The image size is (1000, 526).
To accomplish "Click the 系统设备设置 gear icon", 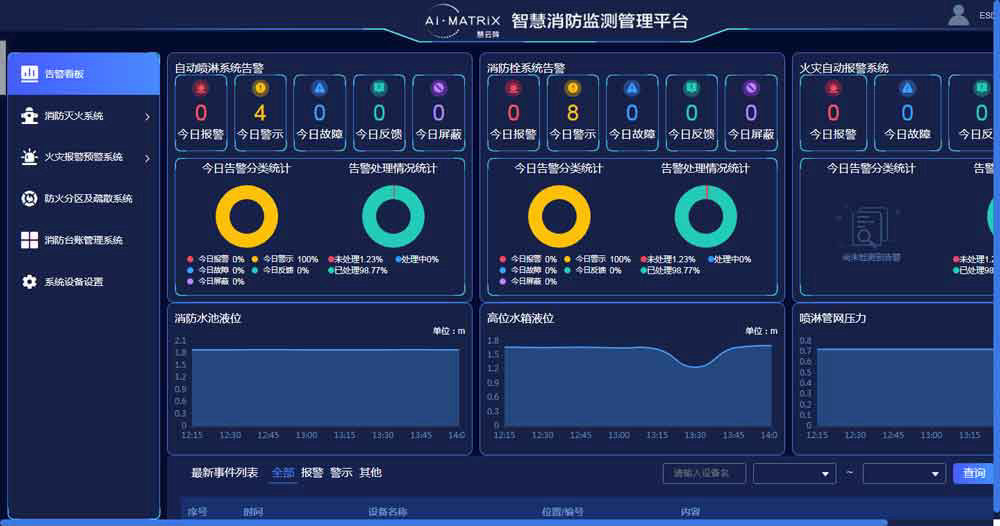I will click(x=29, y=282).
